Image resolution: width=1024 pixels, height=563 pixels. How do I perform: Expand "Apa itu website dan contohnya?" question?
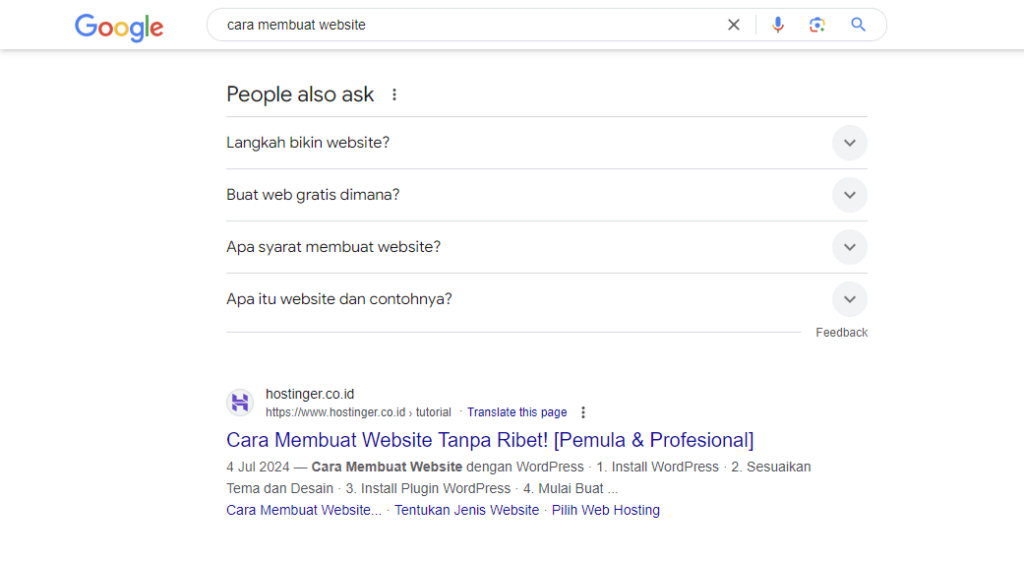[849, 299]
